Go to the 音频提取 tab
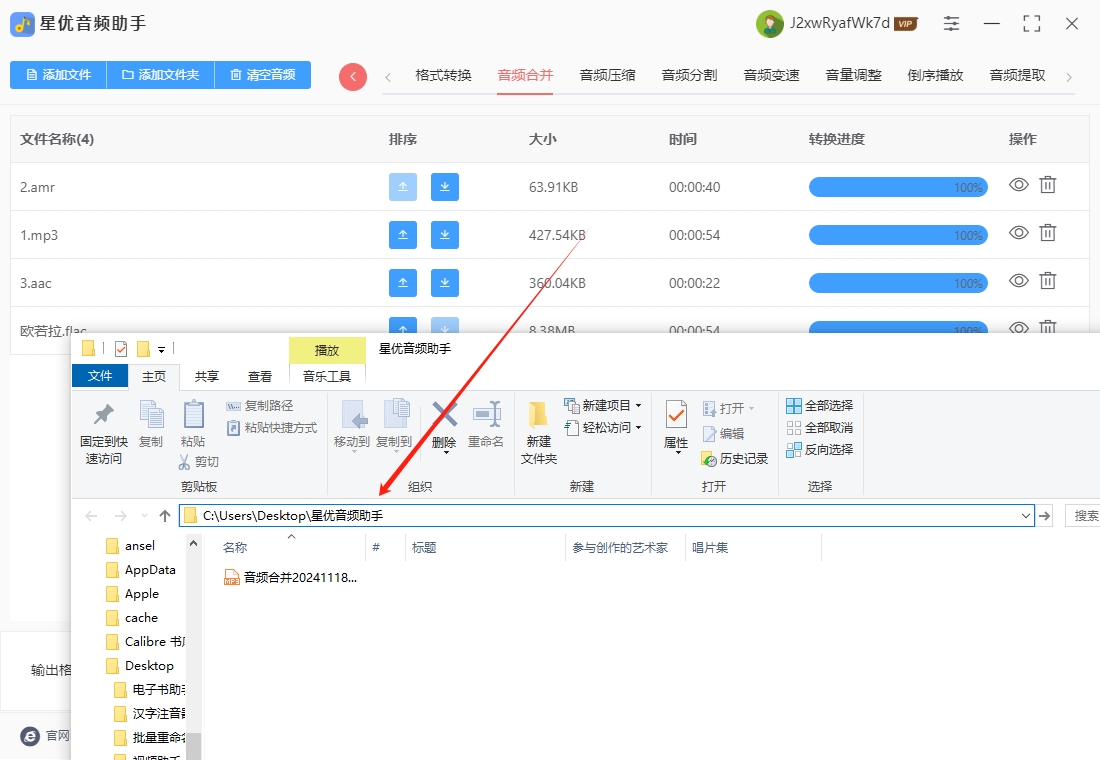 [1018, 75]
